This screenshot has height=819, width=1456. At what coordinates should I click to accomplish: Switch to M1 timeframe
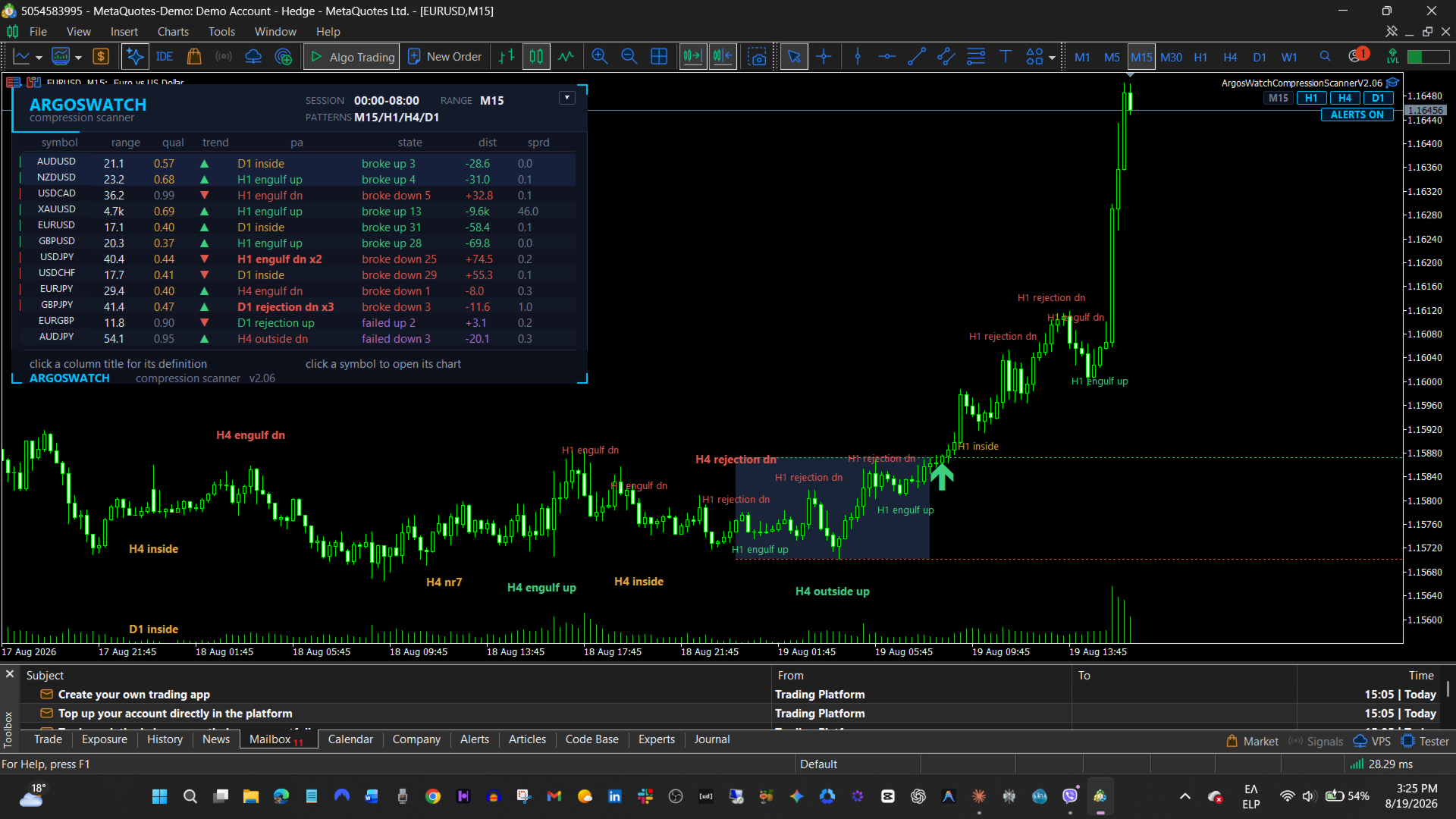(1082, 58)
